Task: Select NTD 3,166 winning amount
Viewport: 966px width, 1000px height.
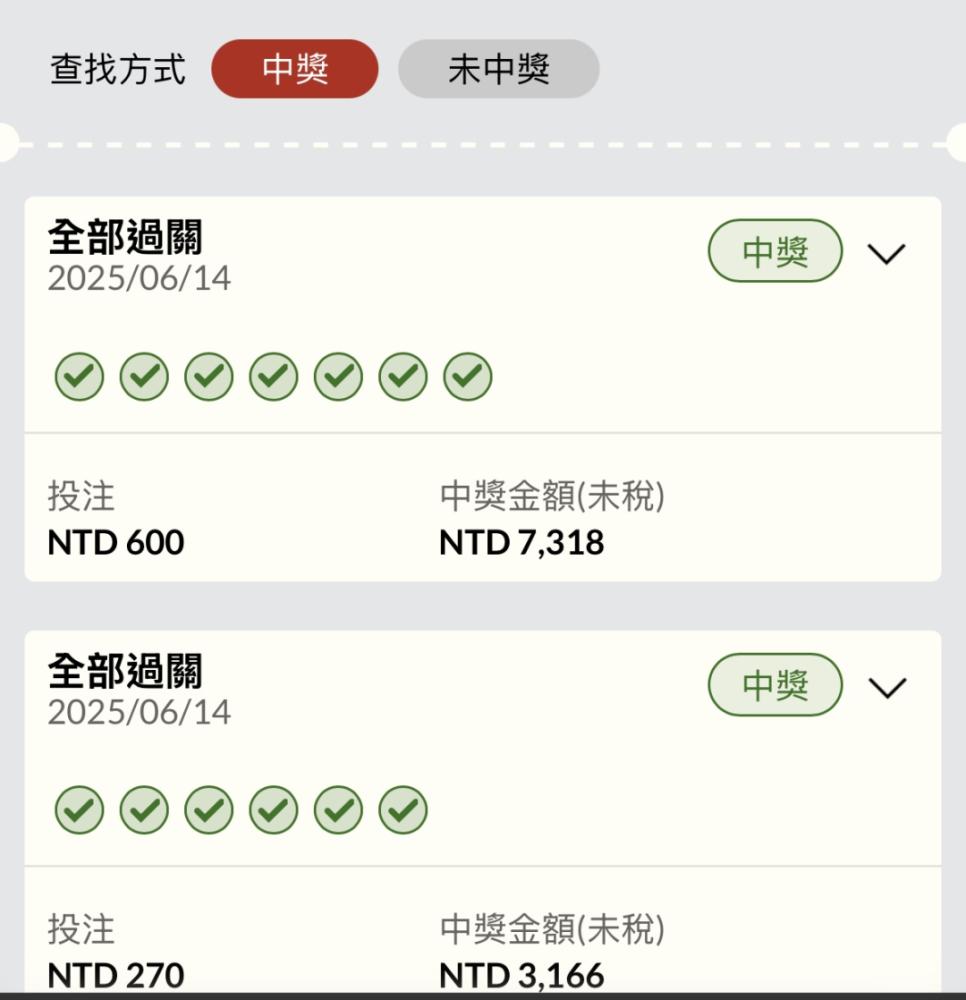Action: (522, 976)
